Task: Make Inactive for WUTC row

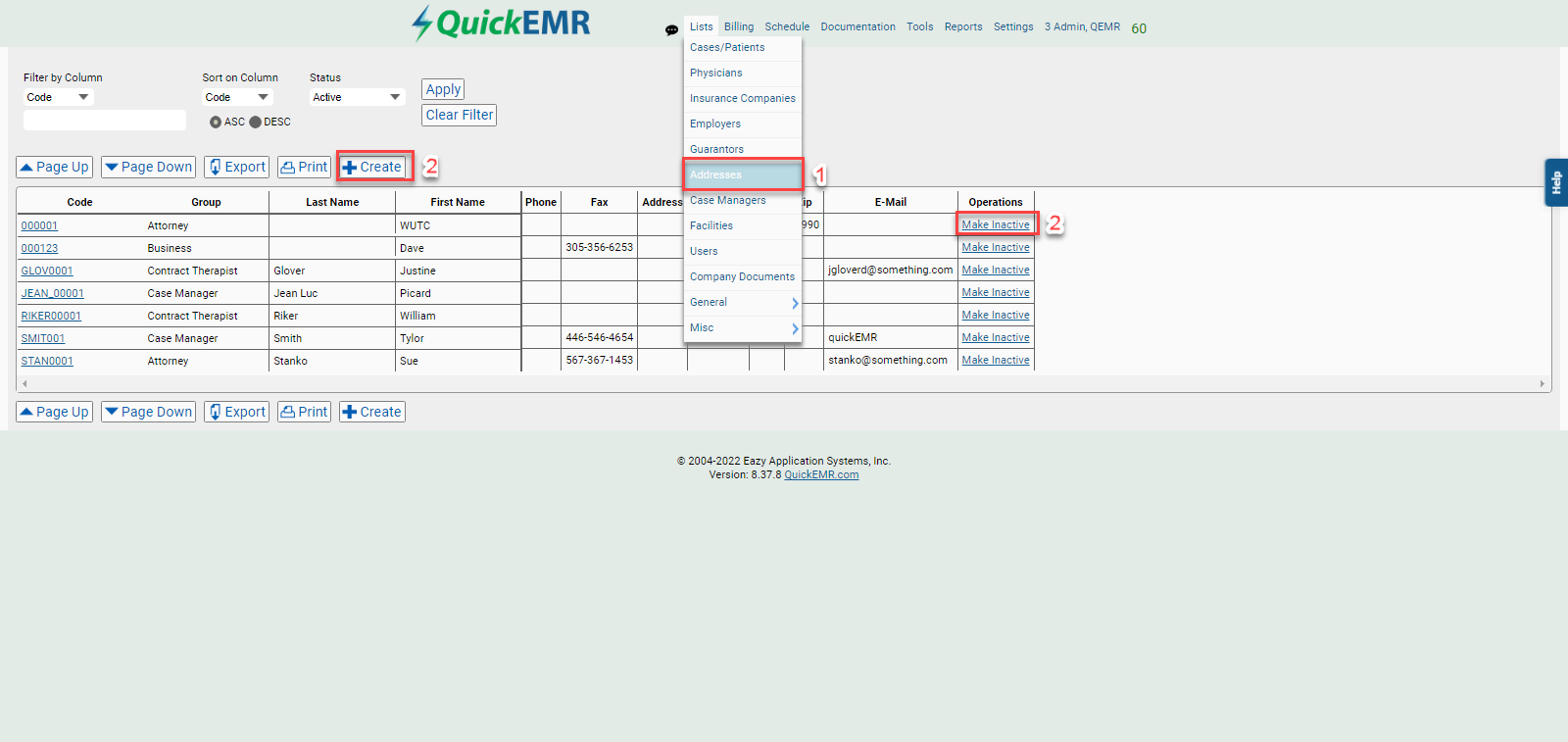Action: point(996,225)
